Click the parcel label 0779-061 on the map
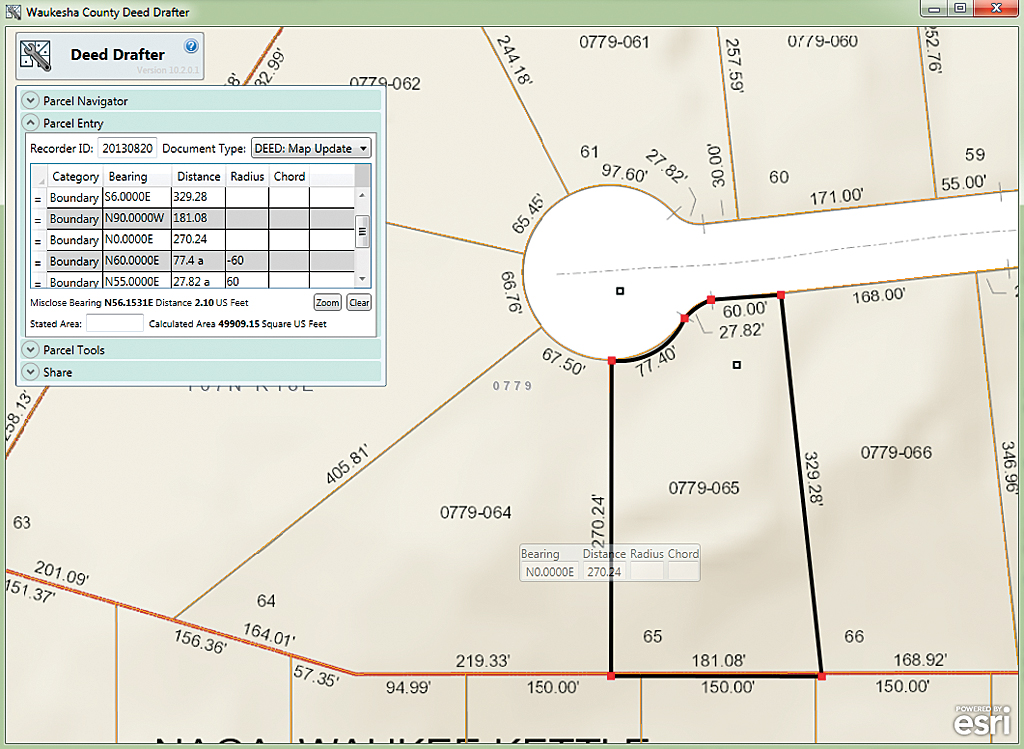 (x=615, y=42)
